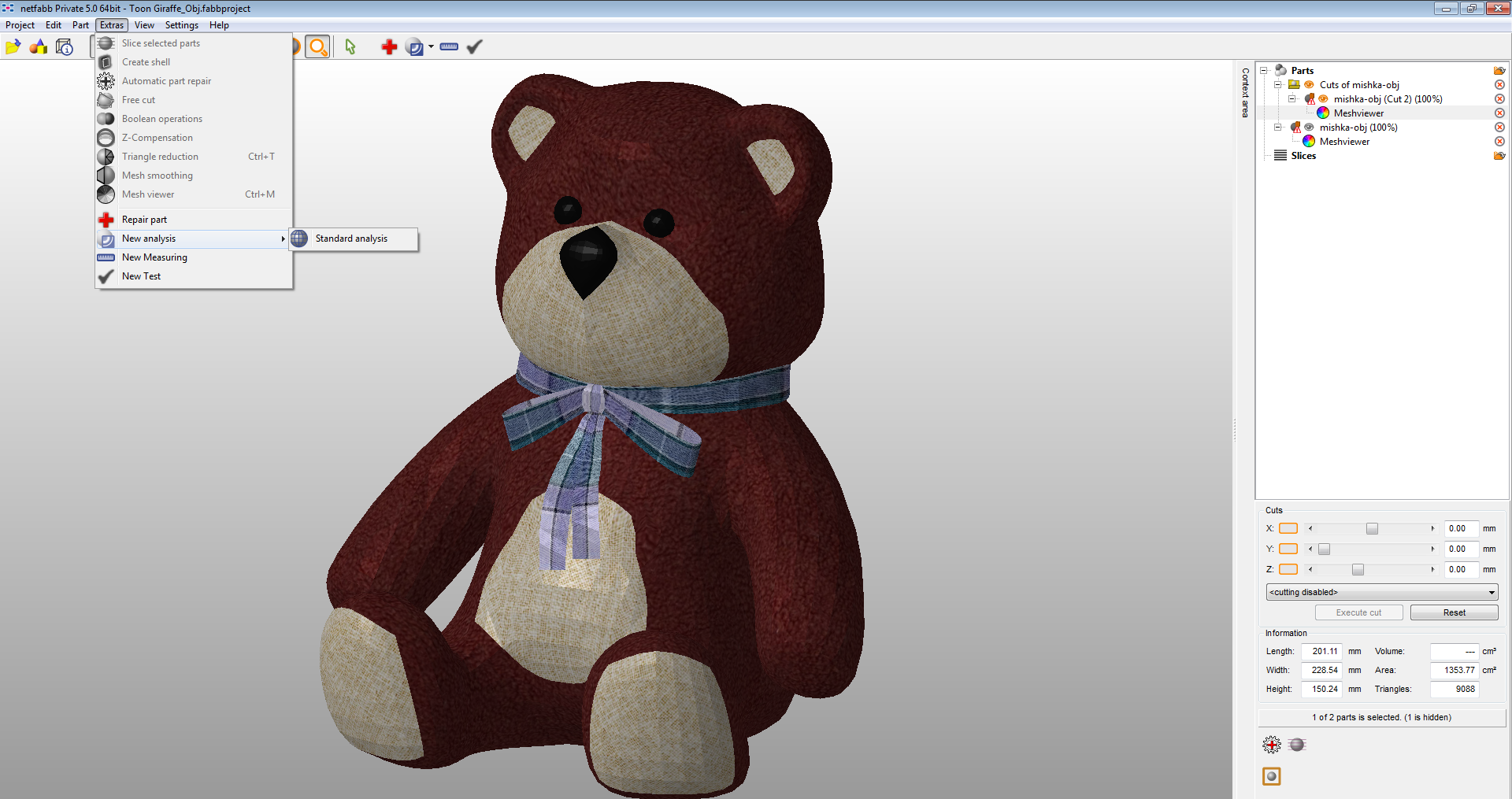Click the Z cut slider handle

(x=1358, y=570)
